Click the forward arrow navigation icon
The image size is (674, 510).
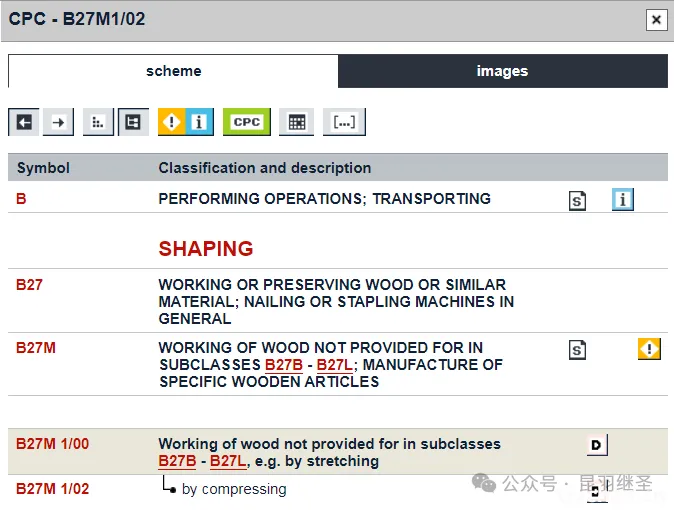pyautogui.click(x=58, y=122)
